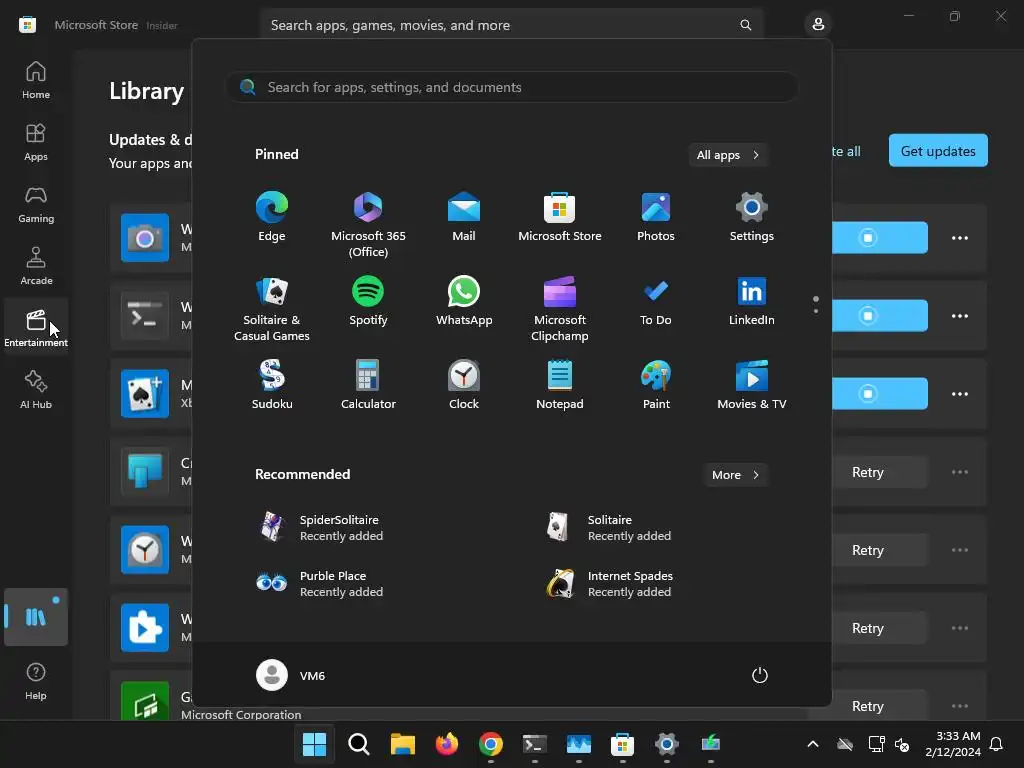The image size is (1024, 768).
Task: Open taskbar Search
Action: point(359,744)
